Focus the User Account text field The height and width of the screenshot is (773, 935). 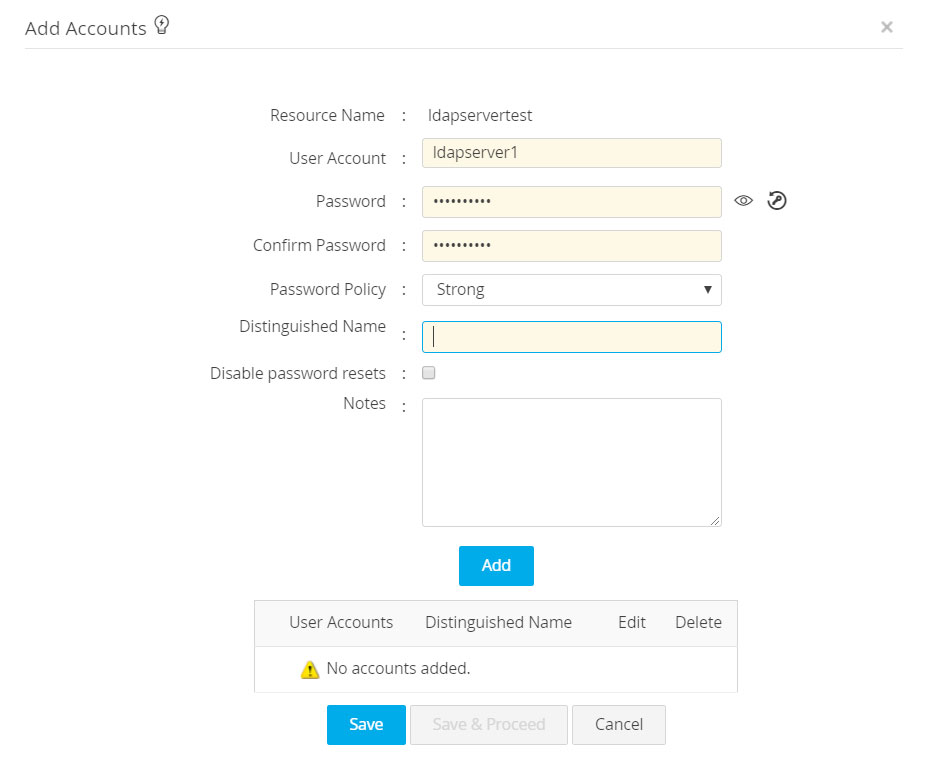(571, 153)
